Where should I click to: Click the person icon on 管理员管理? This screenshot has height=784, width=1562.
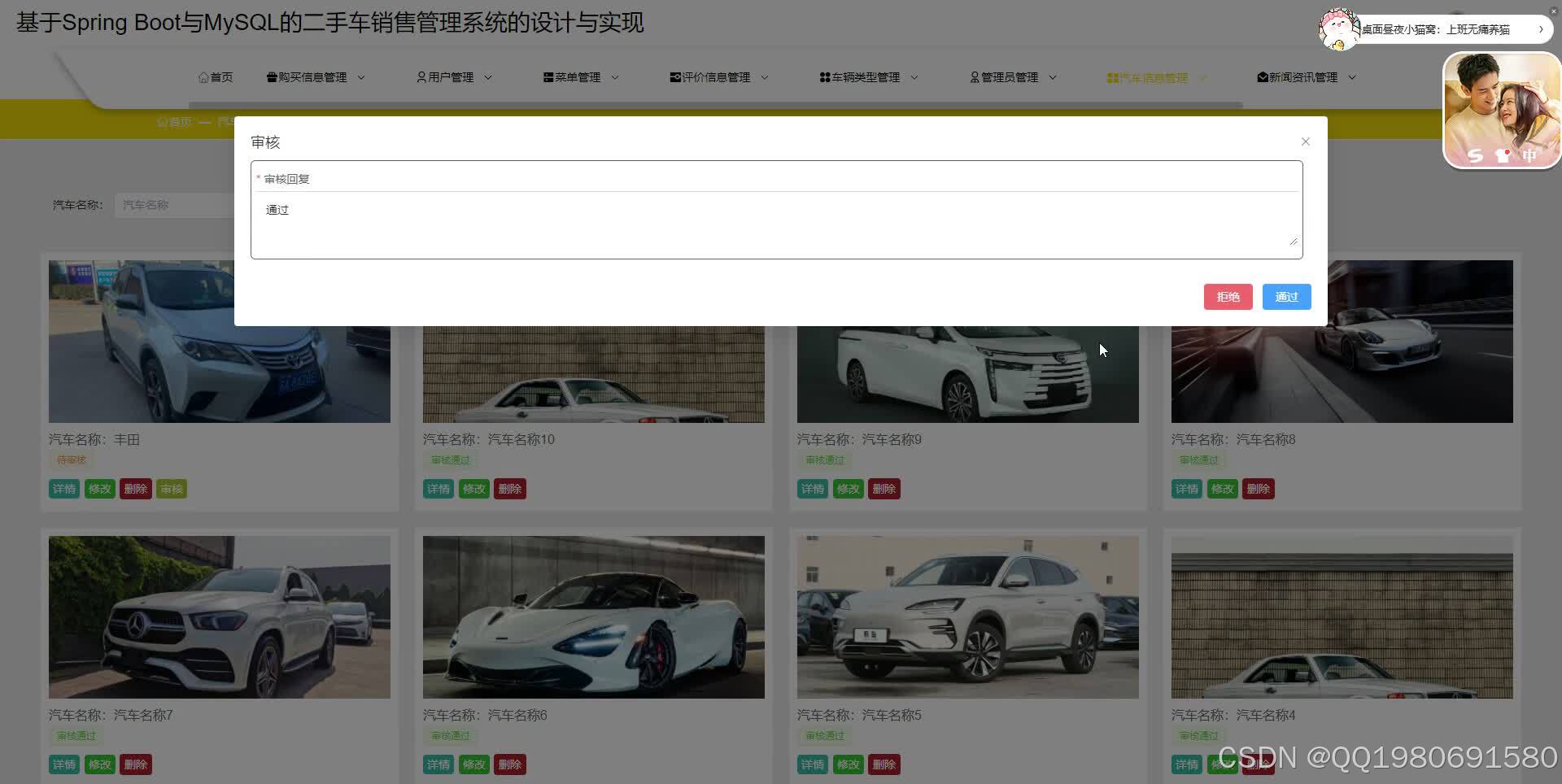tap(974, 76)
